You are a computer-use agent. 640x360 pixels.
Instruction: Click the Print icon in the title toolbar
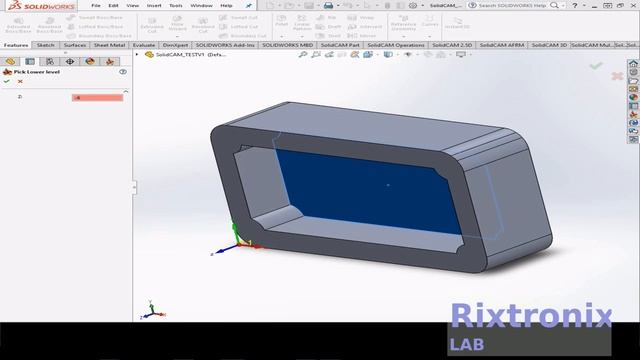coord(328,6)
